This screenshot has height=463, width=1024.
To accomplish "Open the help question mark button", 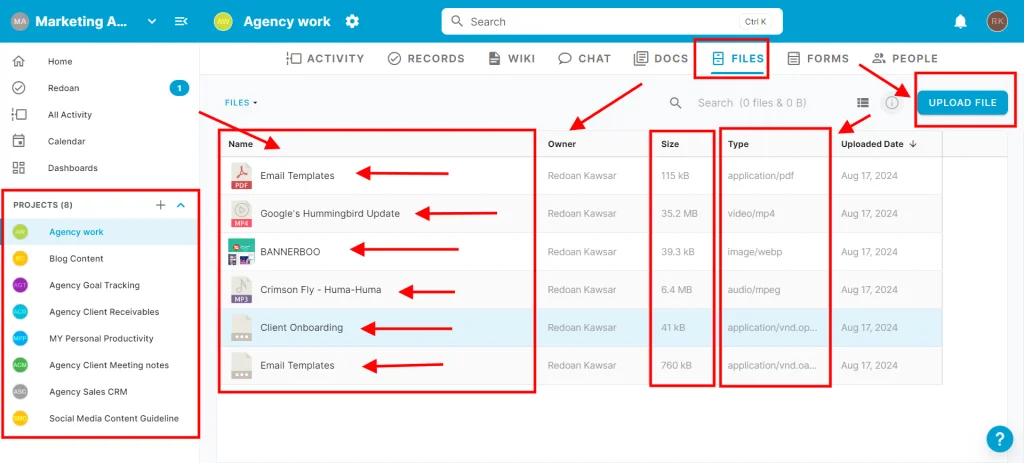I will [x=999, y=438].
